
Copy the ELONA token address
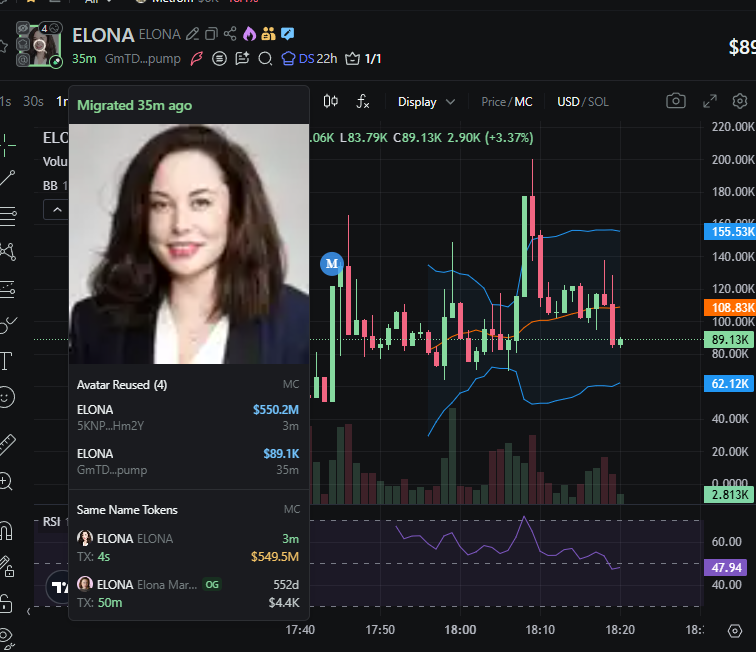tap(211, 34)
